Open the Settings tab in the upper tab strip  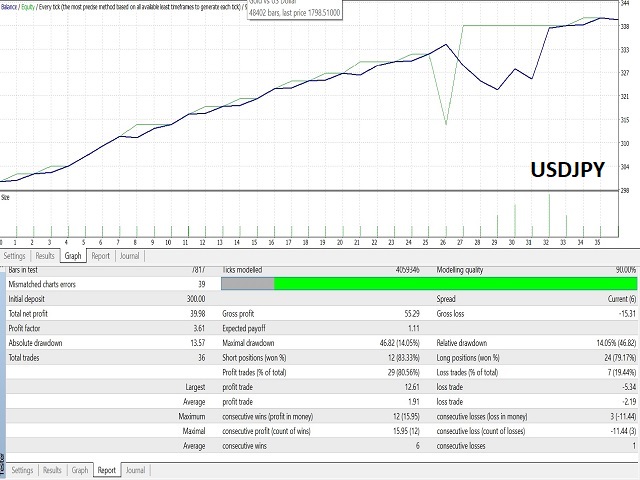click(15, 256)
